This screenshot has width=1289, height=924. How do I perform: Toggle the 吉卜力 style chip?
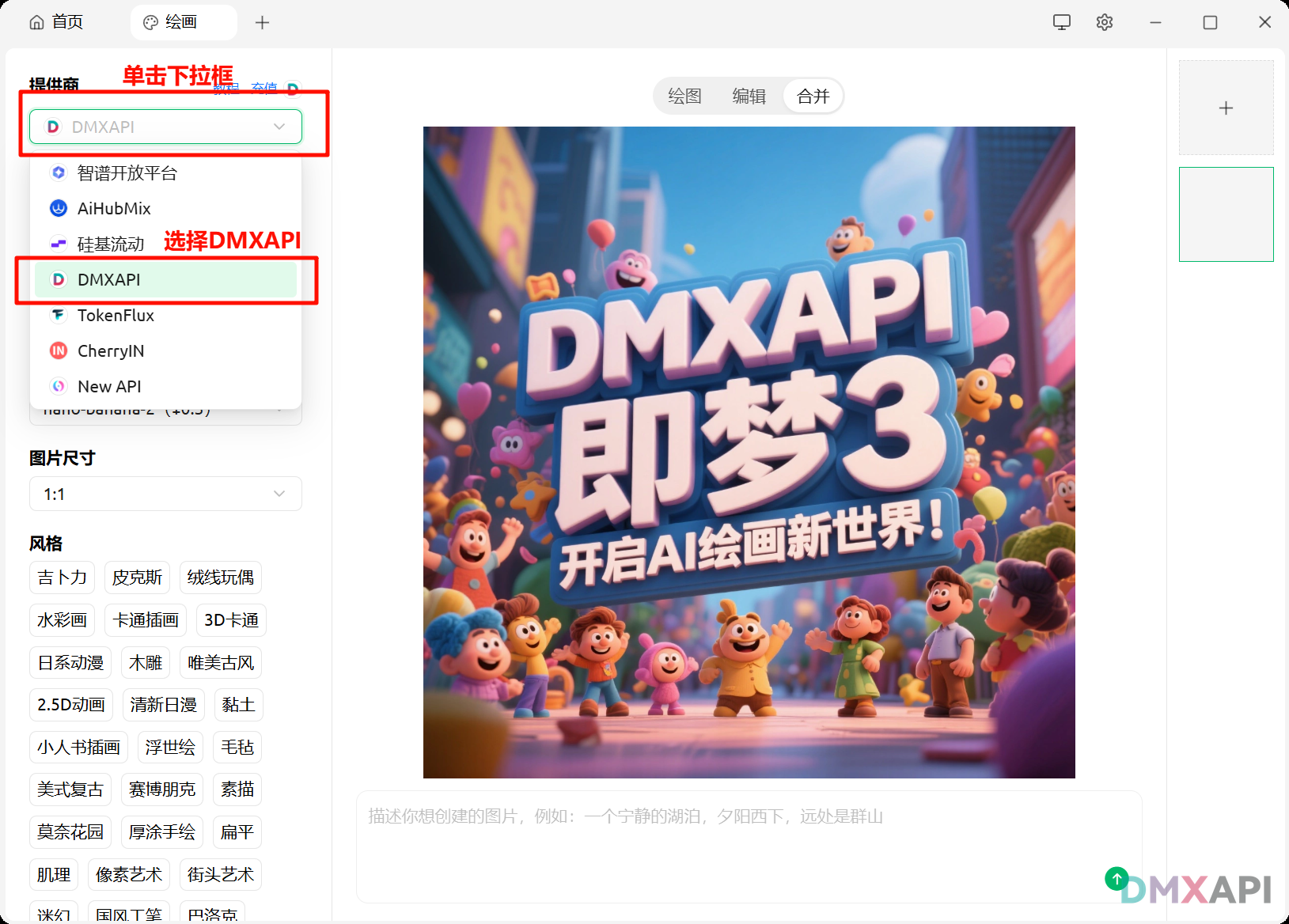(62, 577)
